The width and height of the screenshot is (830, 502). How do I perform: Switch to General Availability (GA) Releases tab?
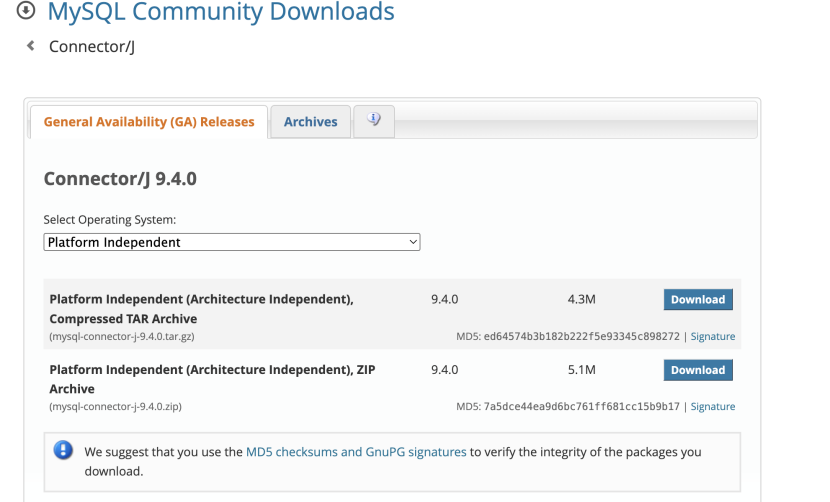coord(149,122)
